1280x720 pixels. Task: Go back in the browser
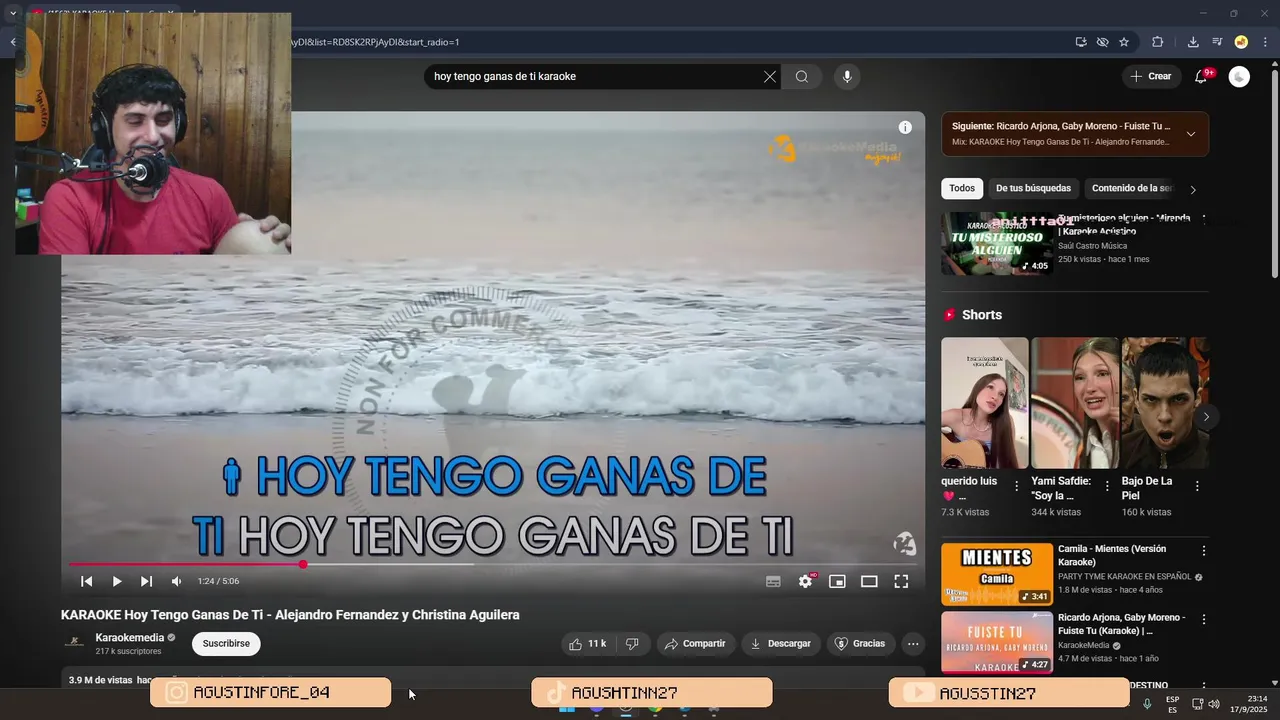click(13, 42)
